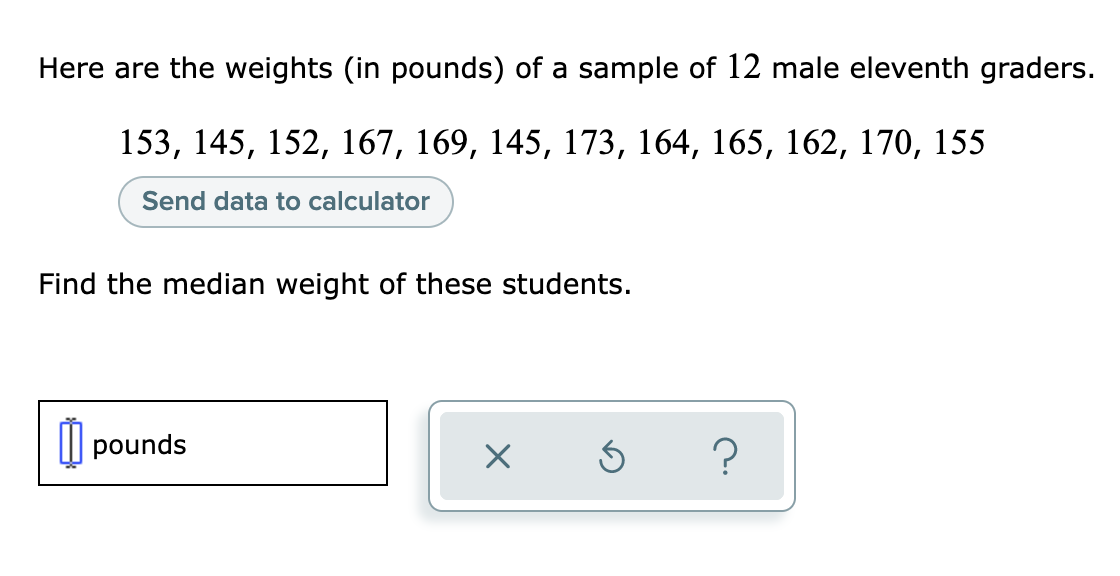The width and height of the screenshot is (1120, 576).
Task: Reset your work using the circular arrow
Action: click(x=613, y=458)
